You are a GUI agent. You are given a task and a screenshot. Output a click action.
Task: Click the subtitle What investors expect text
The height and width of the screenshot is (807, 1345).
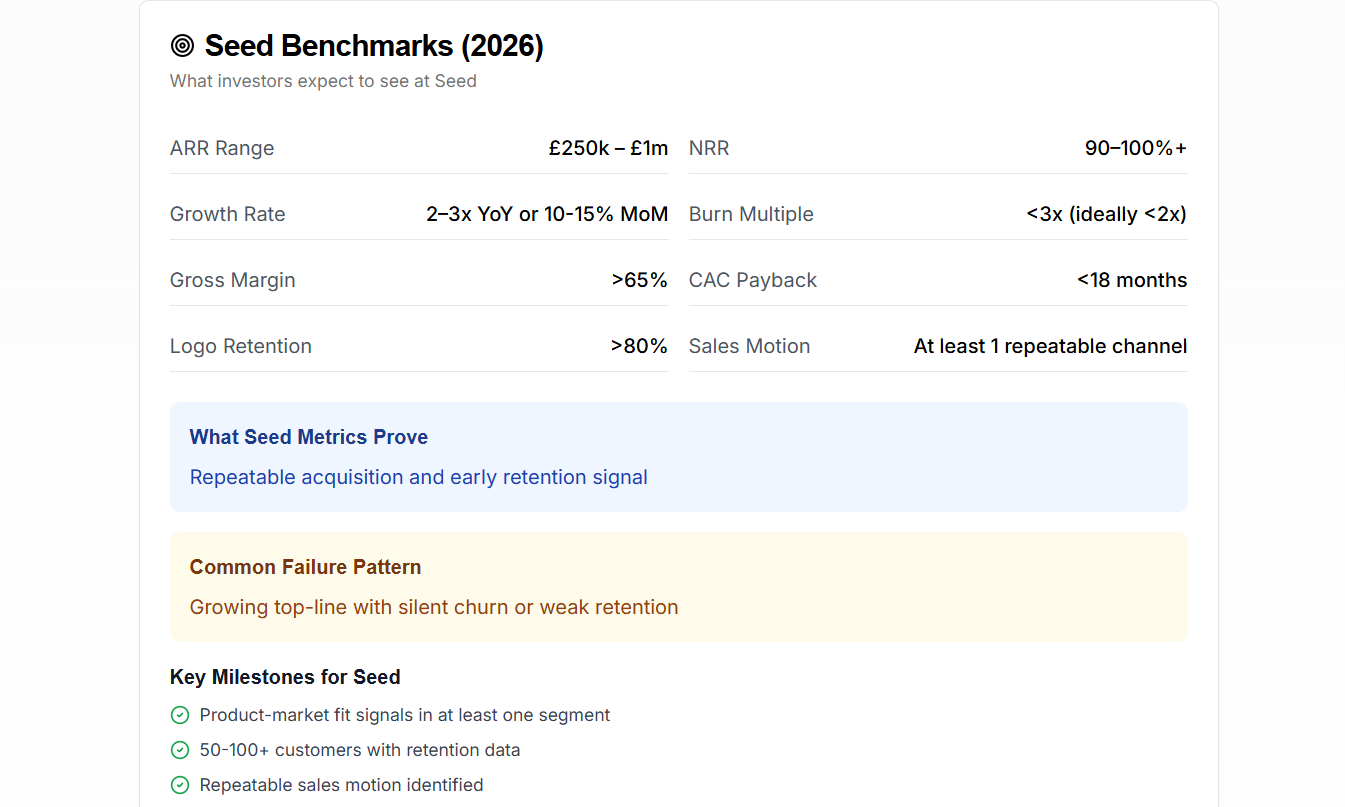coord(323,81)
